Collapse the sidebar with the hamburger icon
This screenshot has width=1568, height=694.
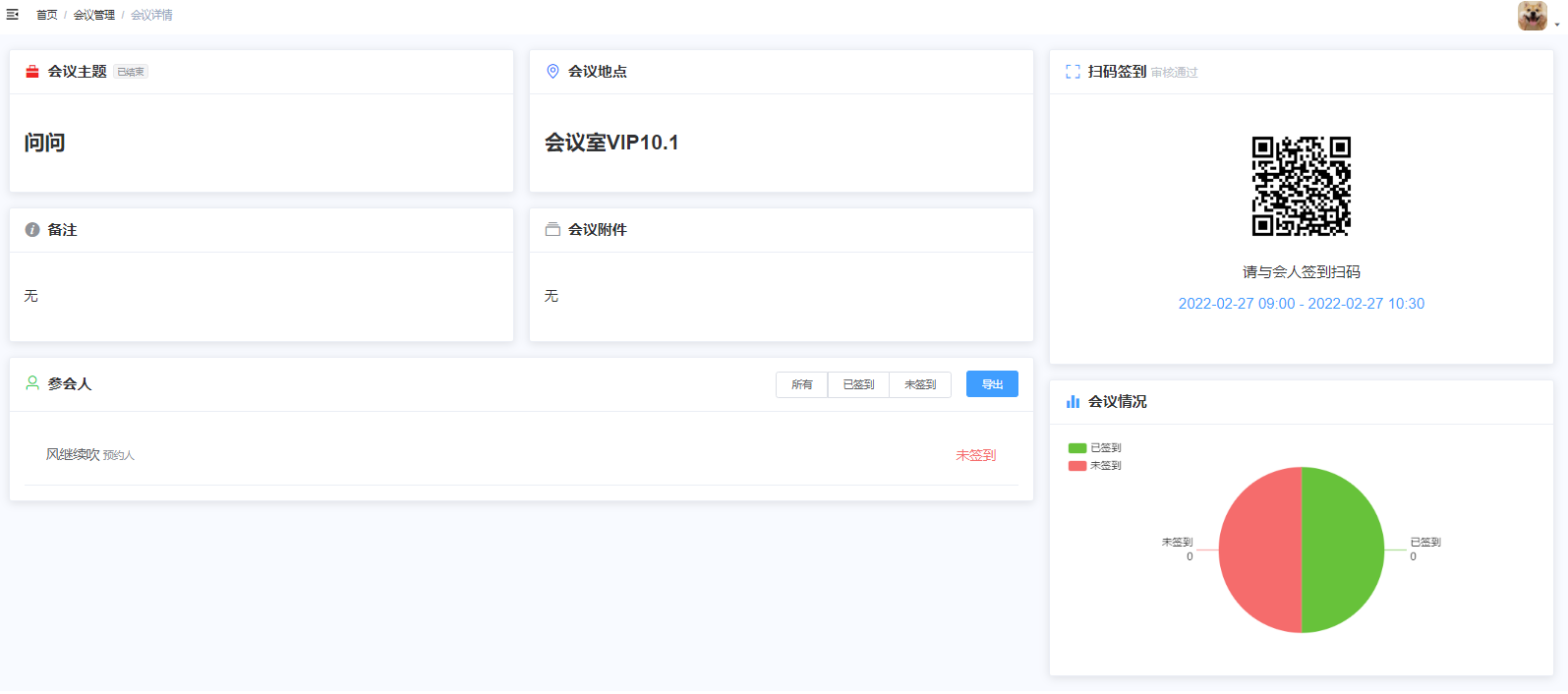tap(13, 15)
